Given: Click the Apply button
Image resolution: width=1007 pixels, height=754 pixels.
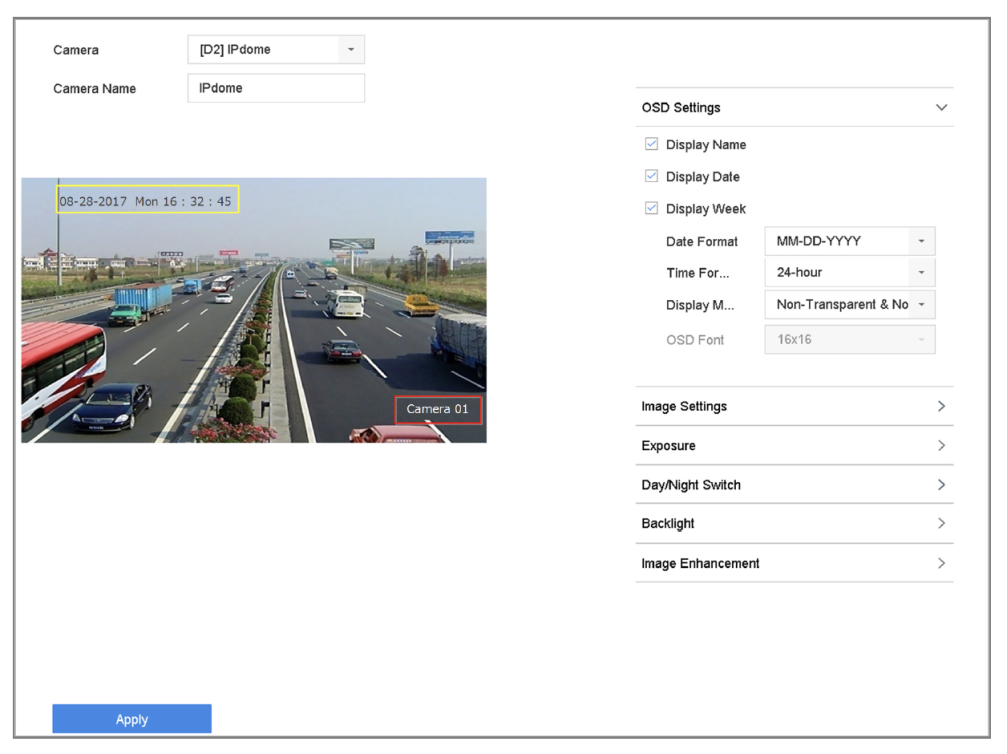Looking at the screenshot, I should point(132,719).
